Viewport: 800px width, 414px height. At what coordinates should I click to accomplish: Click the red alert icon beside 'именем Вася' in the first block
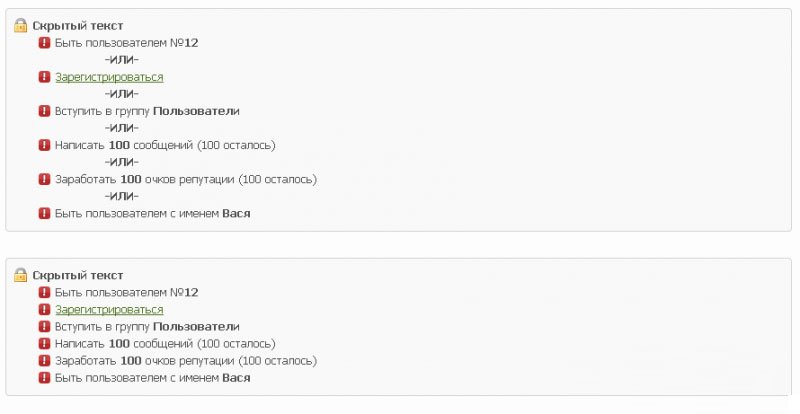44,213
